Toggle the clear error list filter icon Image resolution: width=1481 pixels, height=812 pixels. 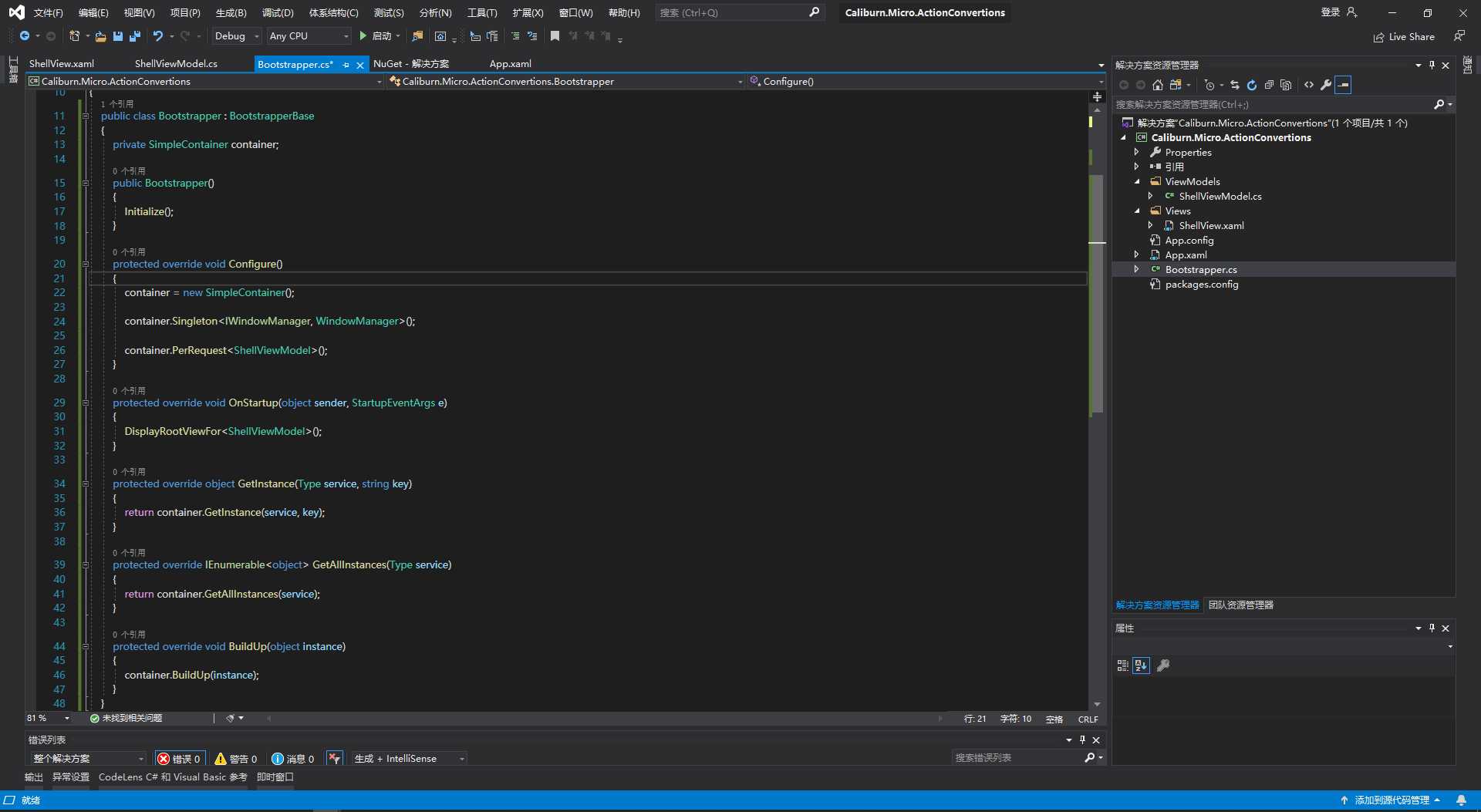click(334, 759)
